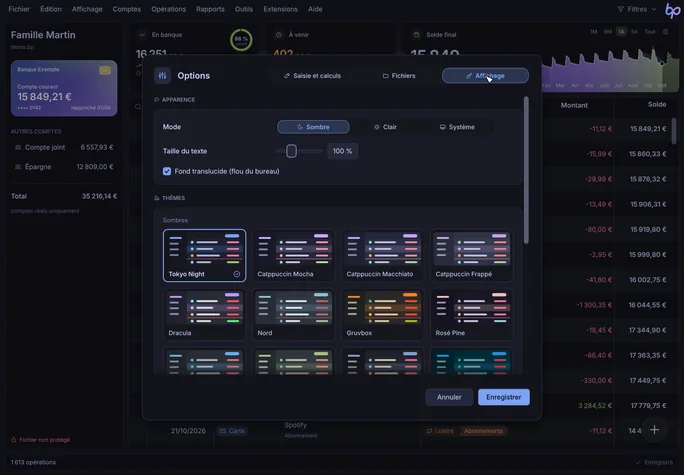Click the 98 % progress ring indicator

pos(241,40)
